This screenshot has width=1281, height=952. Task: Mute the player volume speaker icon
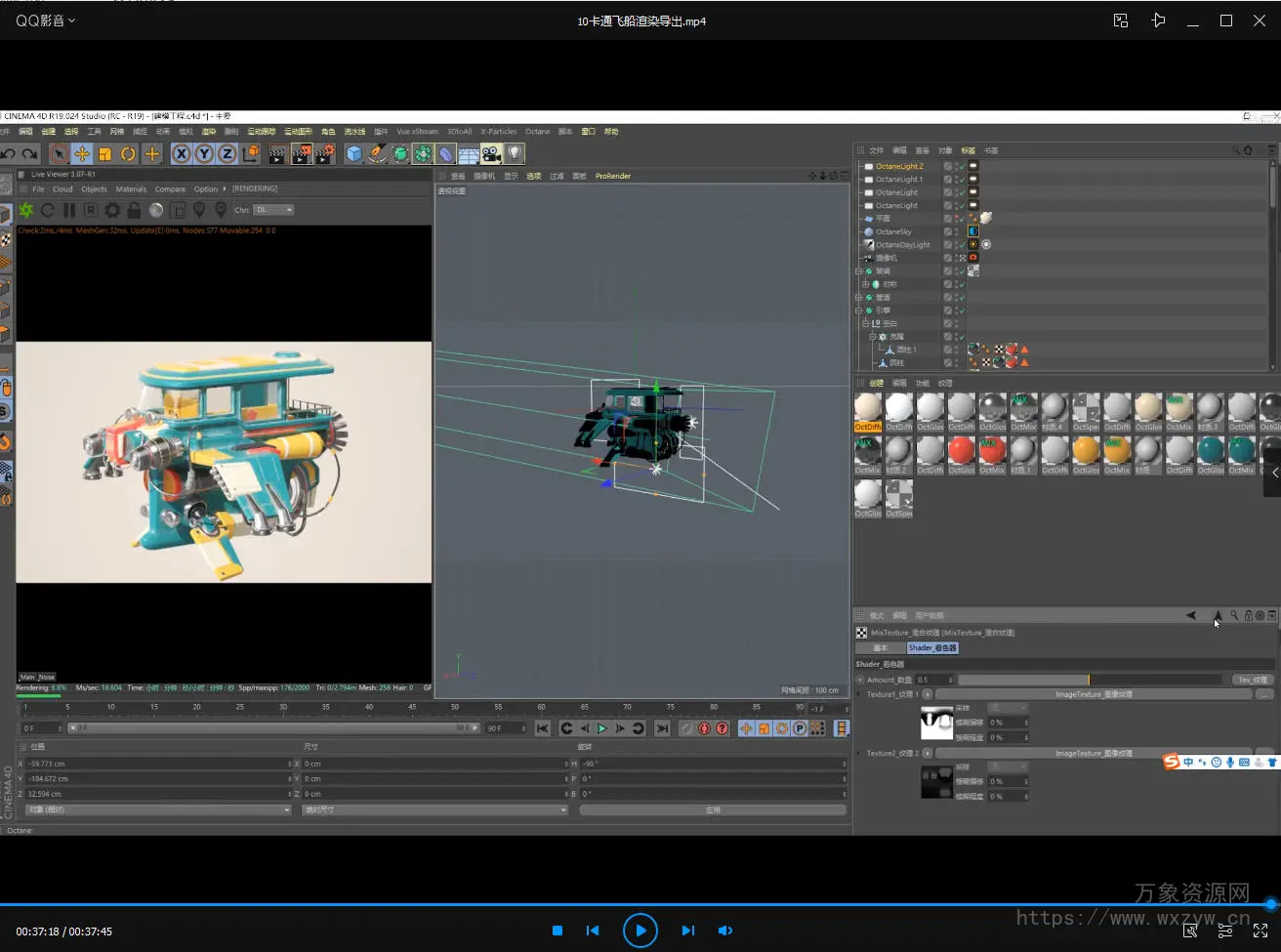tap(724, 931)
